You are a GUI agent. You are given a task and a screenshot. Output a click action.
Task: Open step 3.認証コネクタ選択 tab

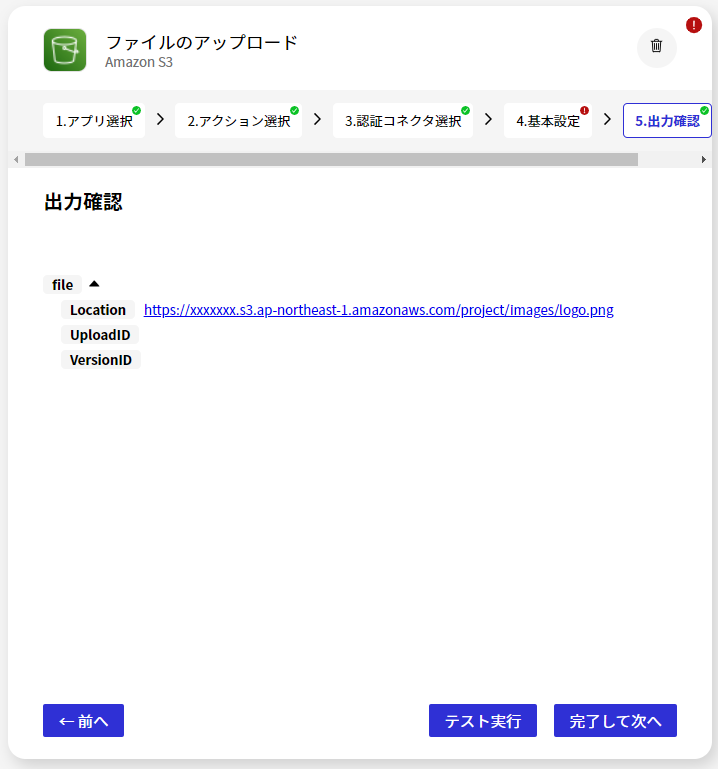point(403,121)
